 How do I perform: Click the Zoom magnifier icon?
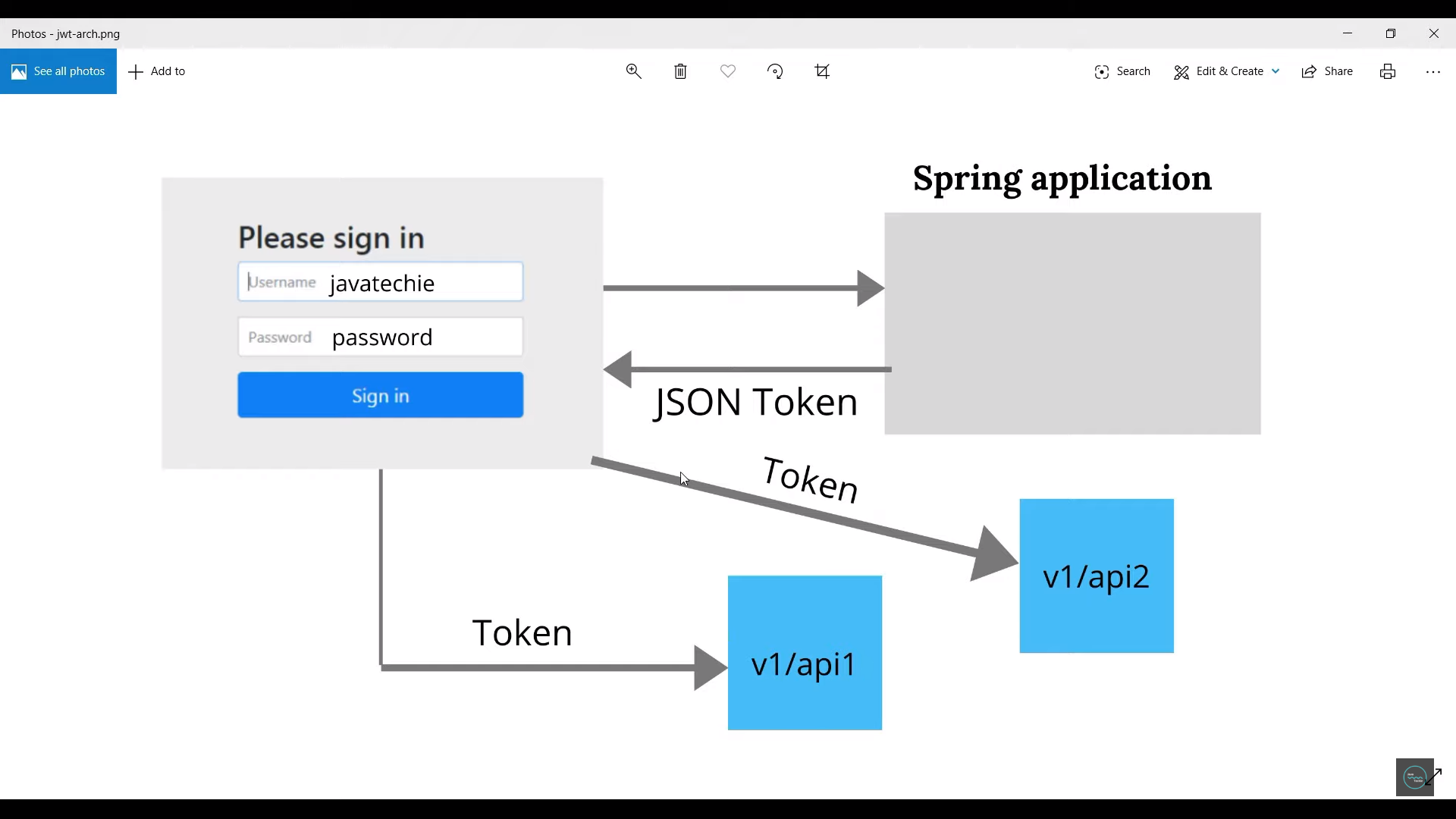coord(634,71)
